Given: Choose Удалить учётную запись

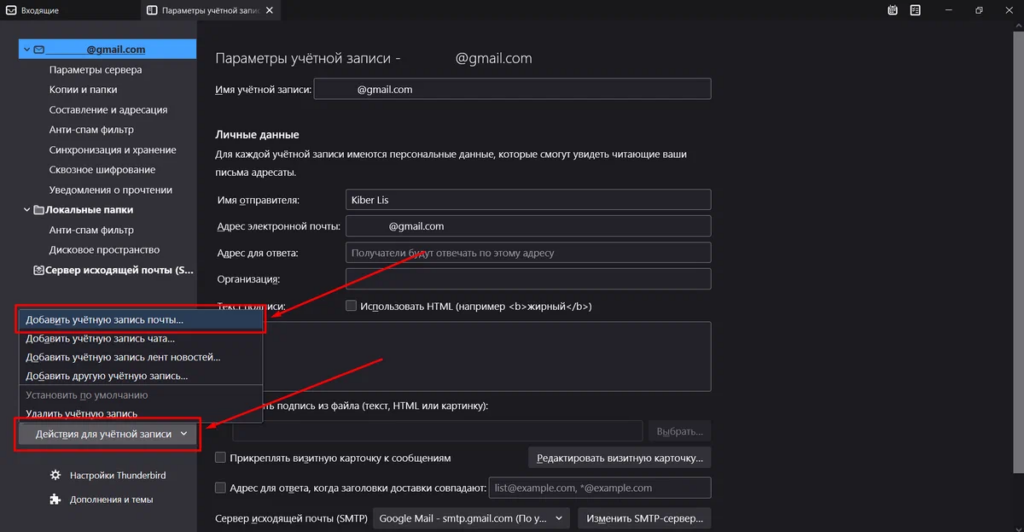Looking at the screenshot, I should 140,414.
